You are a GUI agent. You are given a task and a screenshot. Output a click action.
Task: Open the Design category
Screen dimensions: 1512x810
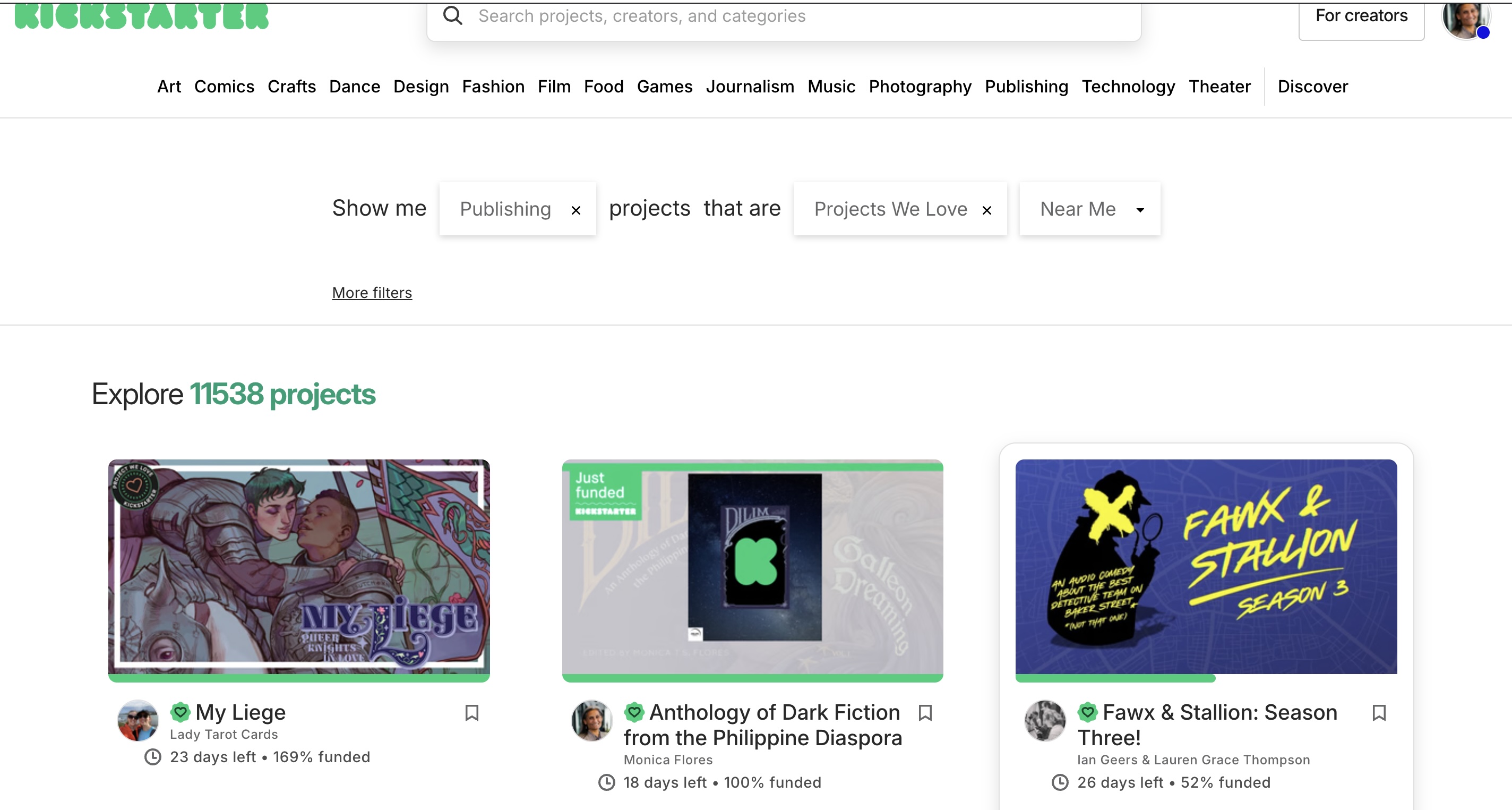pyautogui.click(x=421, y=87)
